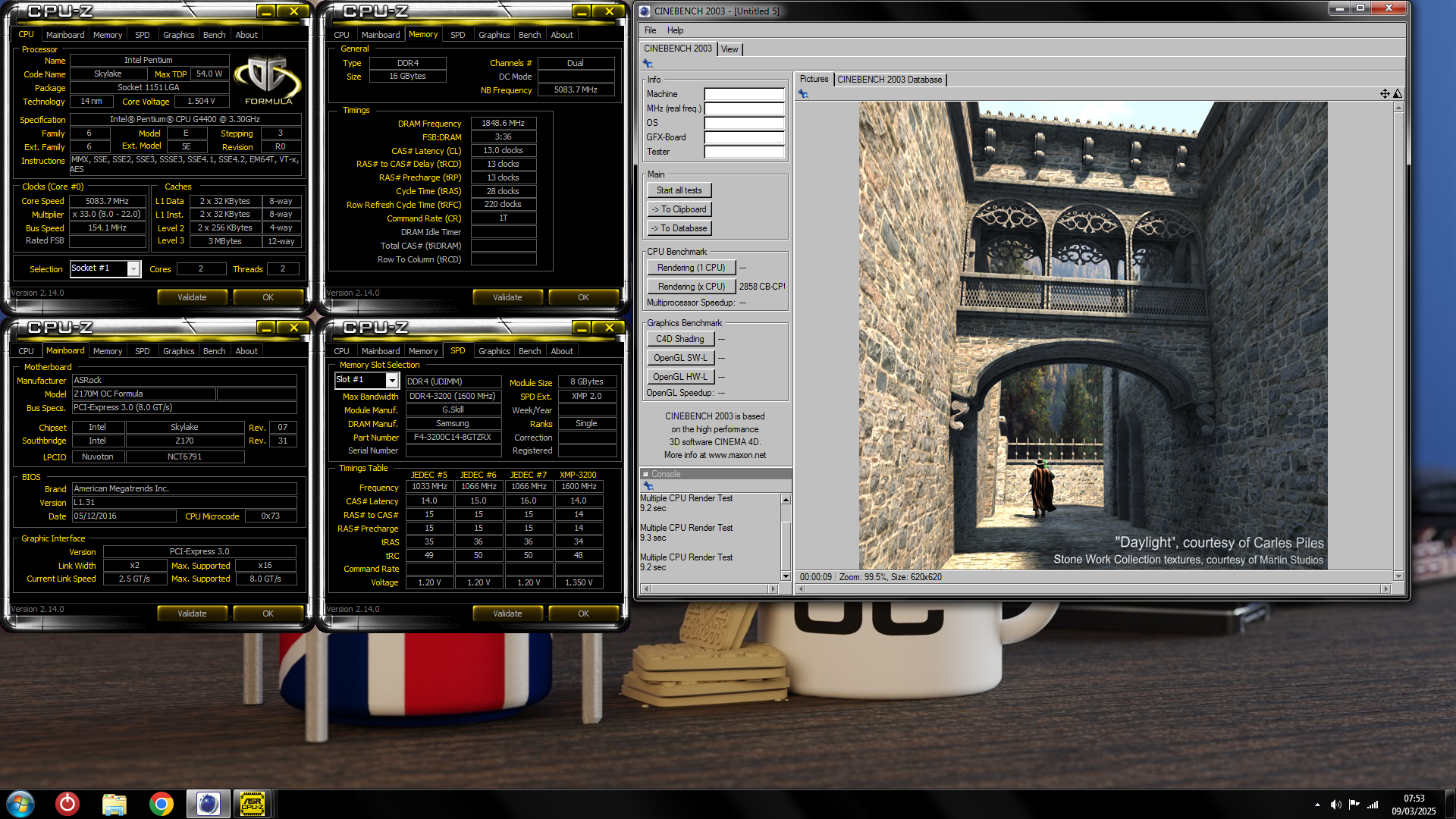Select the Pictures tab
The image size is (1456, 819).
click(814, 79)
